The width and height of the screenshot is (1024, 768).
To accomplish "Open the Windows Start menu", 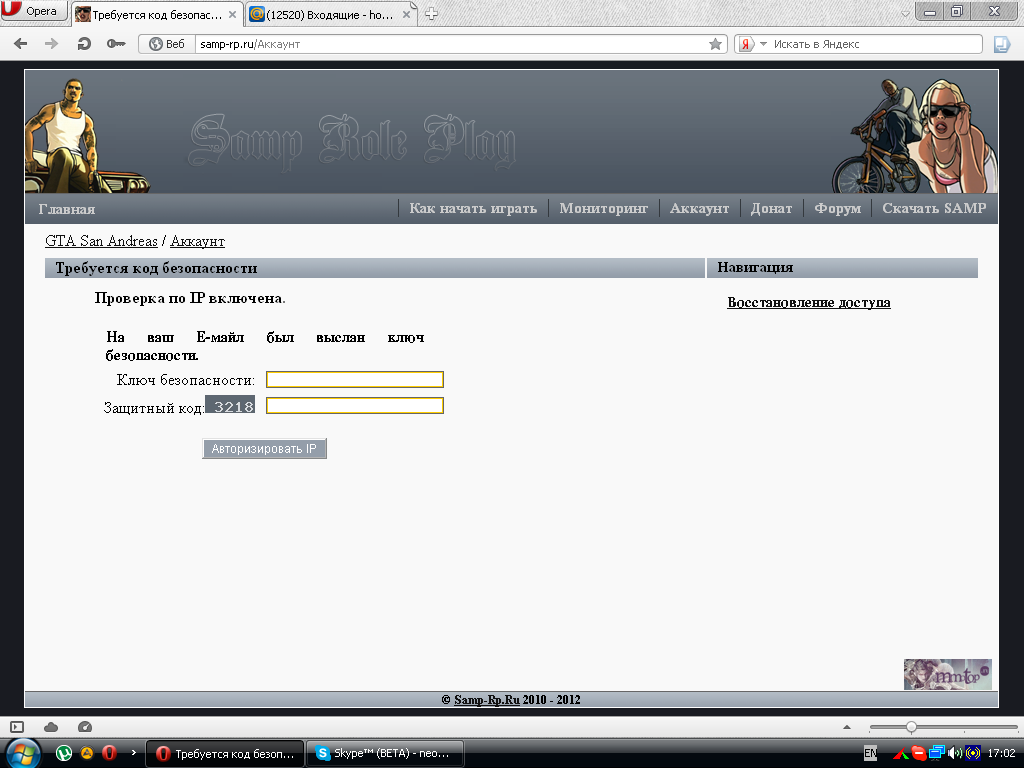I will click(x=22, y=753).
